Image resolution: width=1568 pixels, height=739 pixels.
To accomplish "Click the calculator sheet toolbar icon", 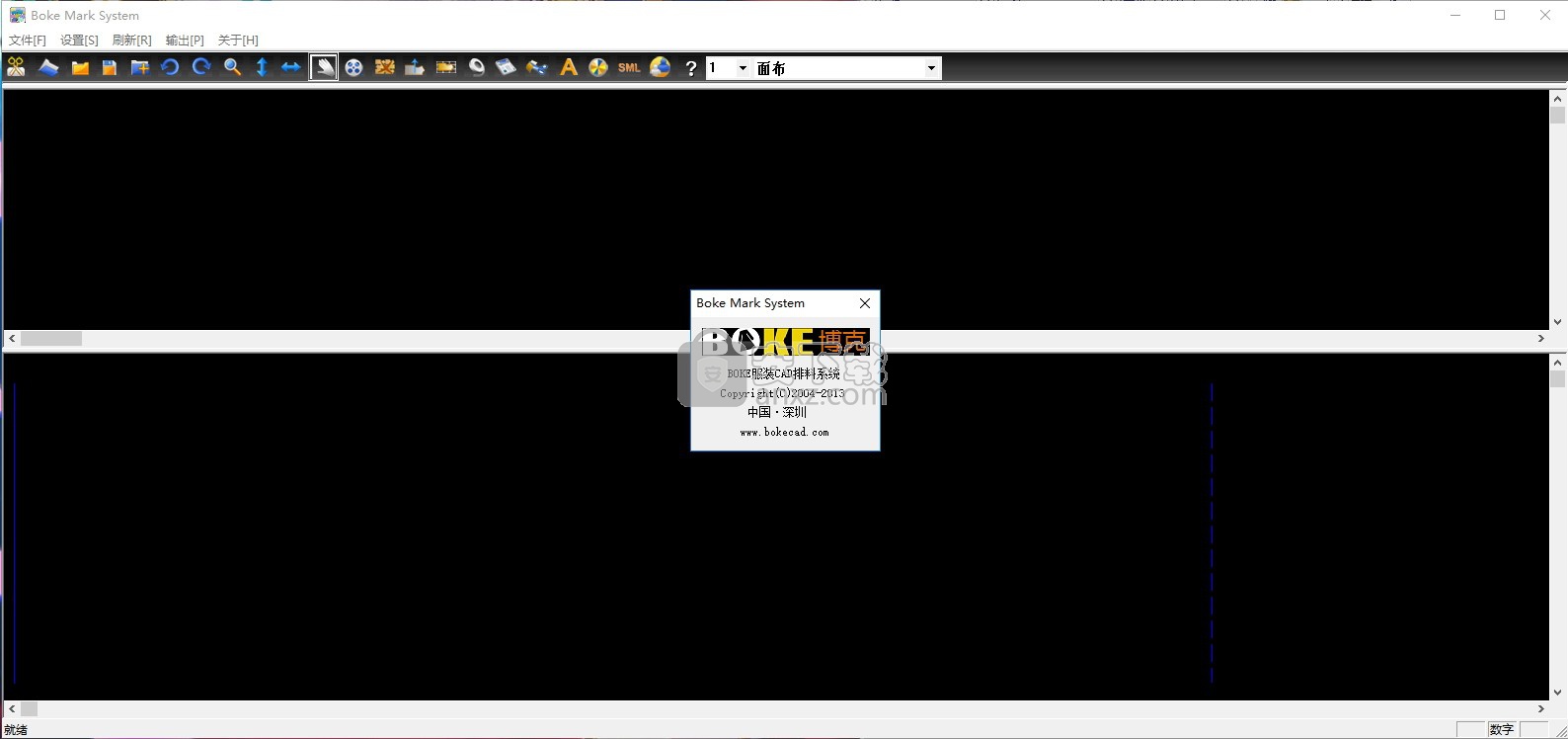I will pyautogui.click(x=507, y=67).
